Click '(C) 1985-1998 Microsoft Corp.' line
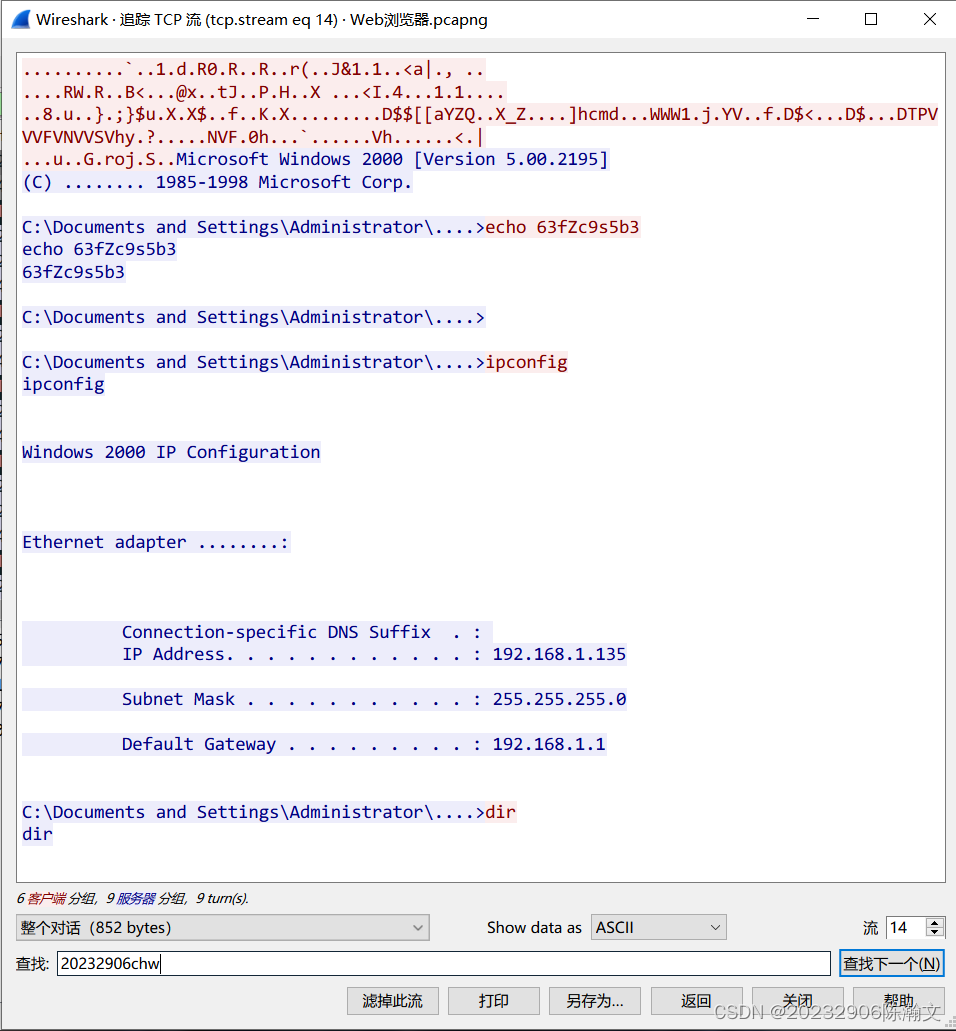Viewport: 956px width, 1031px height. (217, 182)
